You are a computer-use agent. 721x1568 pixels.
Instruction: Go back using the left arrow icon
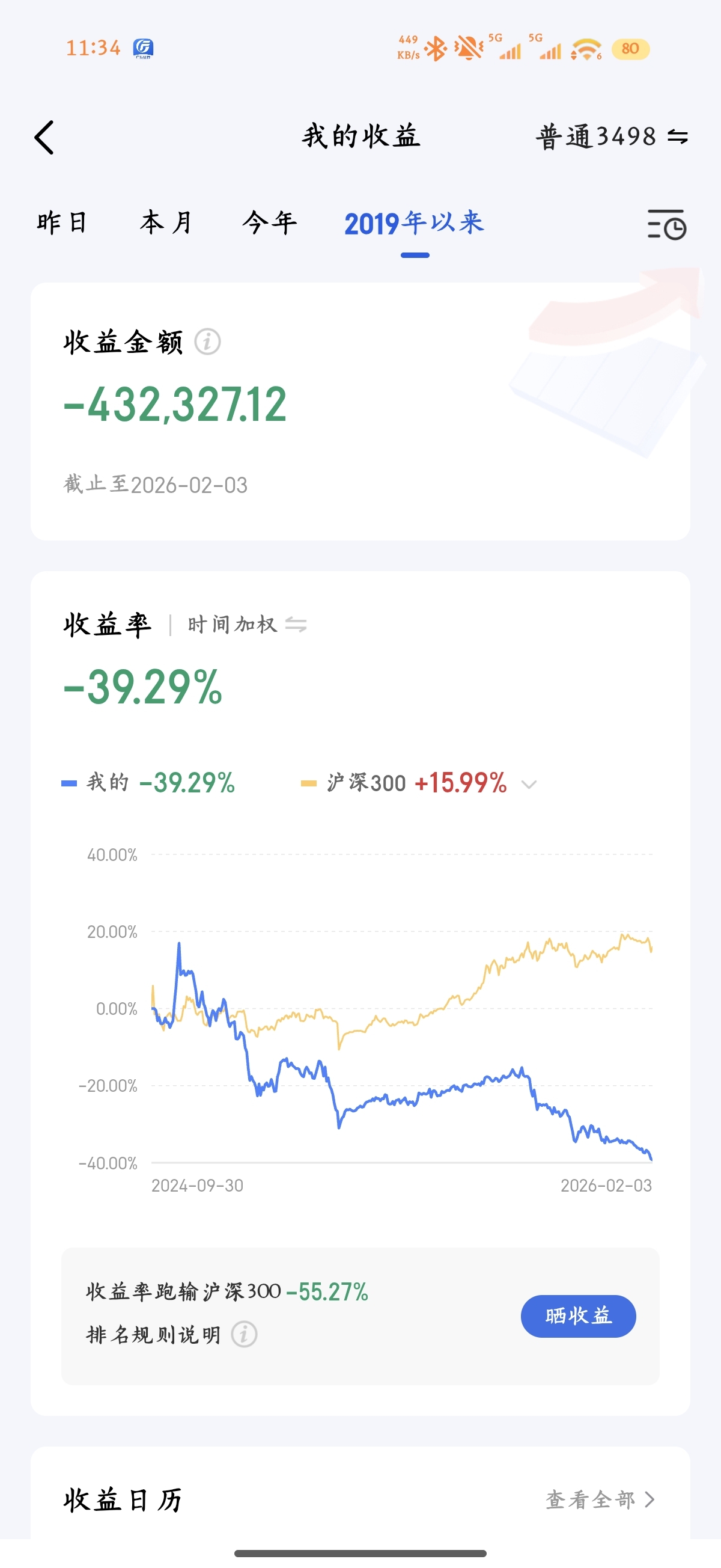coord(44,137)
